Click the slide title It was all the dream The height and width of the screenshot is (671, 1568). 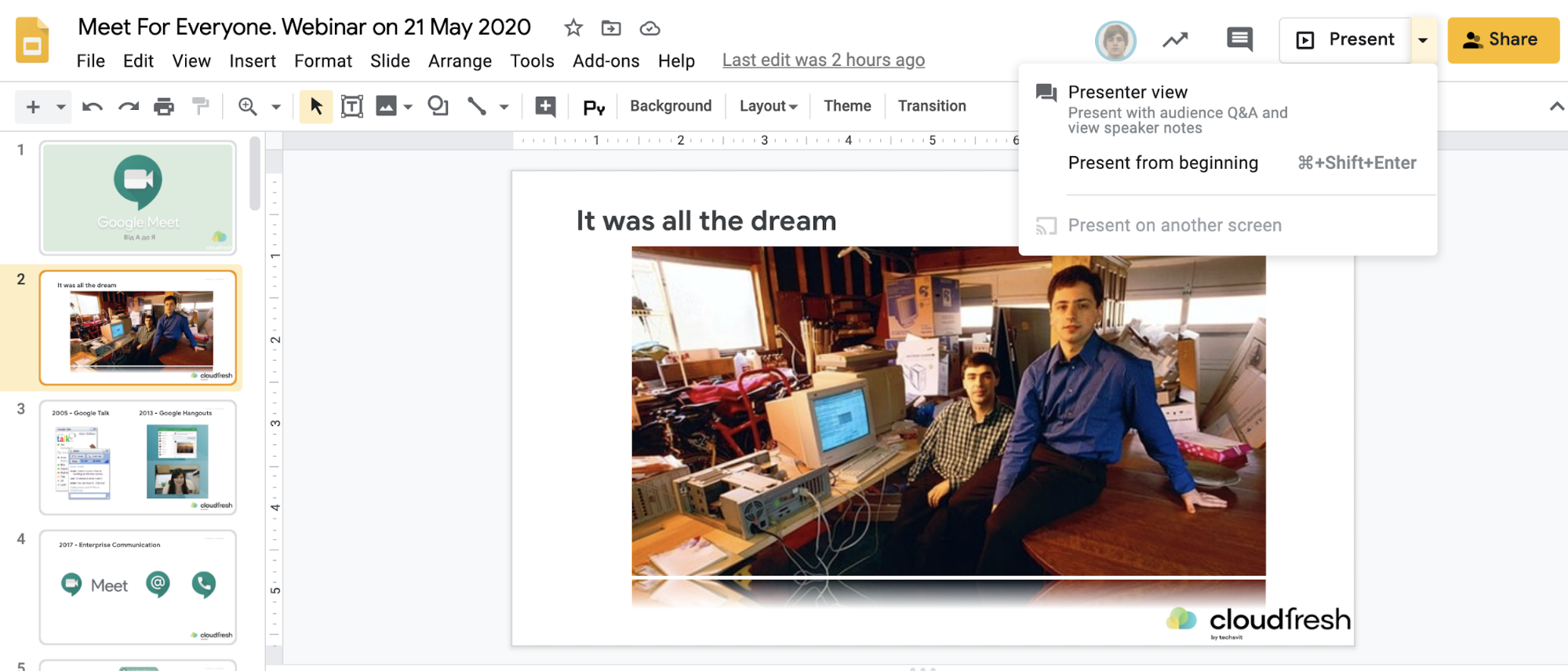pos(706,221)
